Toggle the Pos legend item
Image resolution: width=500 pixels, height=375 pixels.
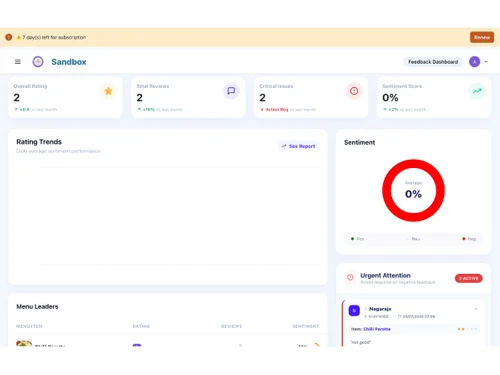(357, 239)
